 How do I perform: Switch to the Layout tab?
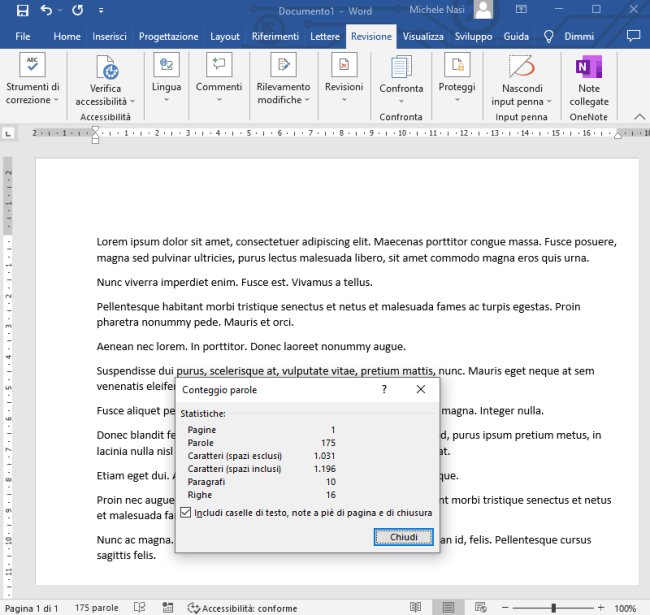pyautogui.click(x=225, y=36)
